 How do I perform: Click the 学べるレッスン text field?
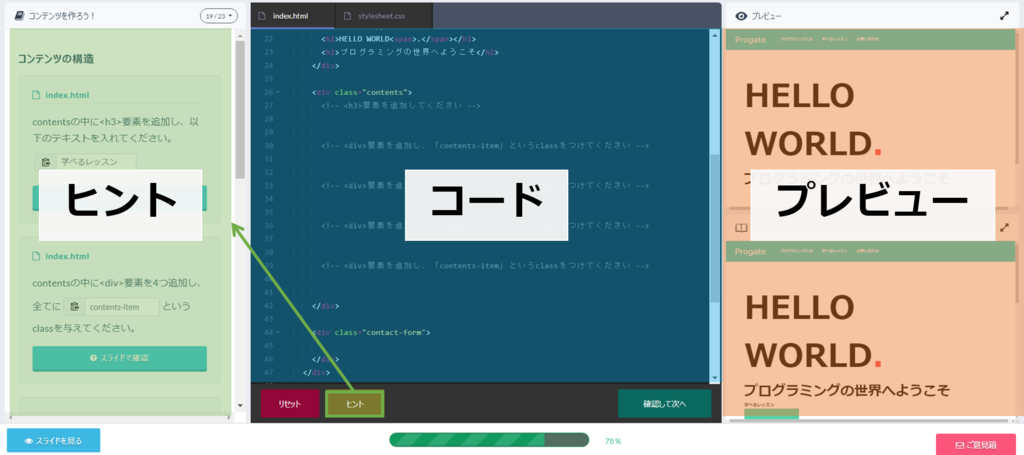point(96,162)
